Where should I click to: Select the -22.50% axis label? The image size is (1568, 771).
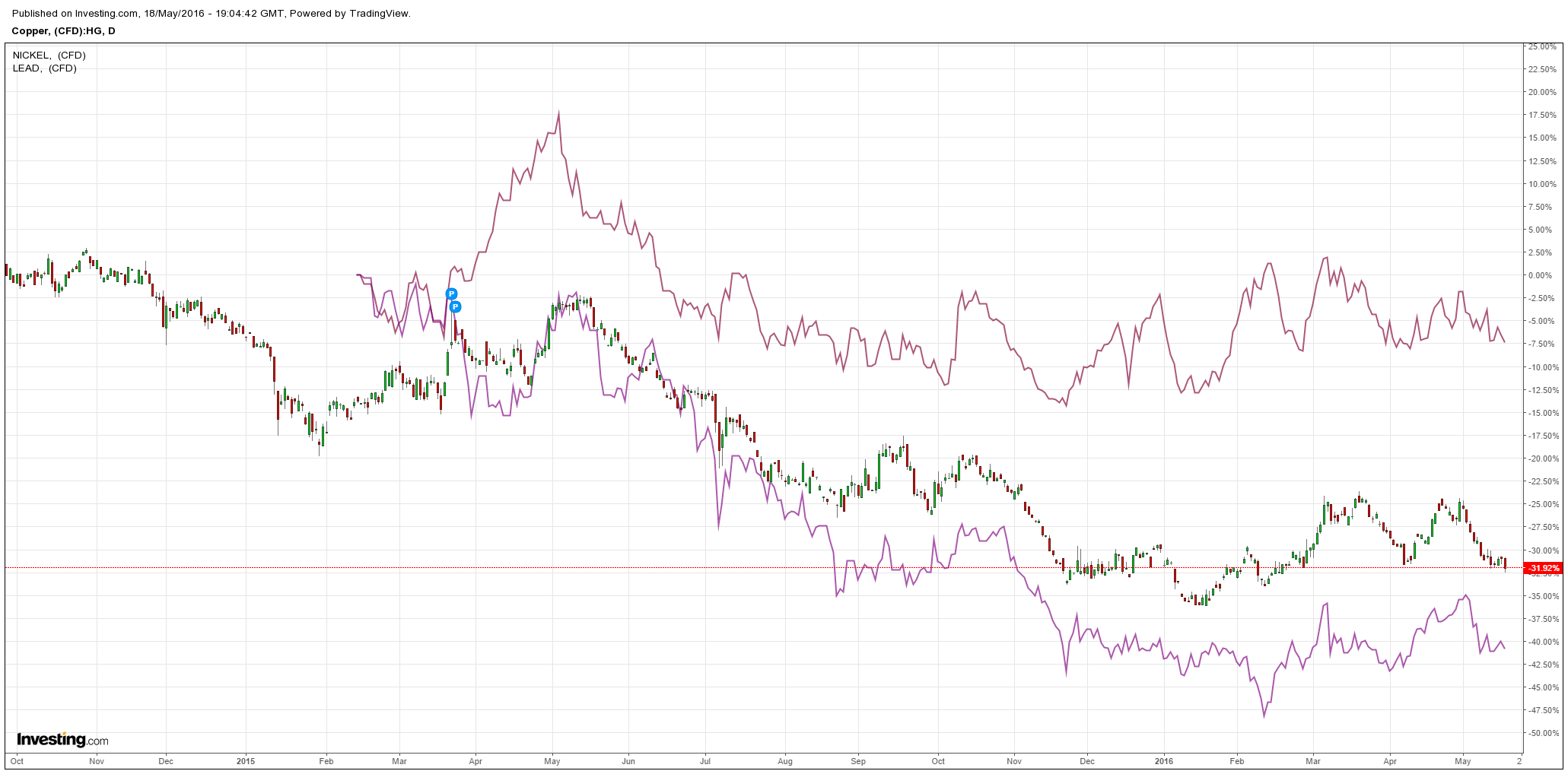coord(1542,482)
